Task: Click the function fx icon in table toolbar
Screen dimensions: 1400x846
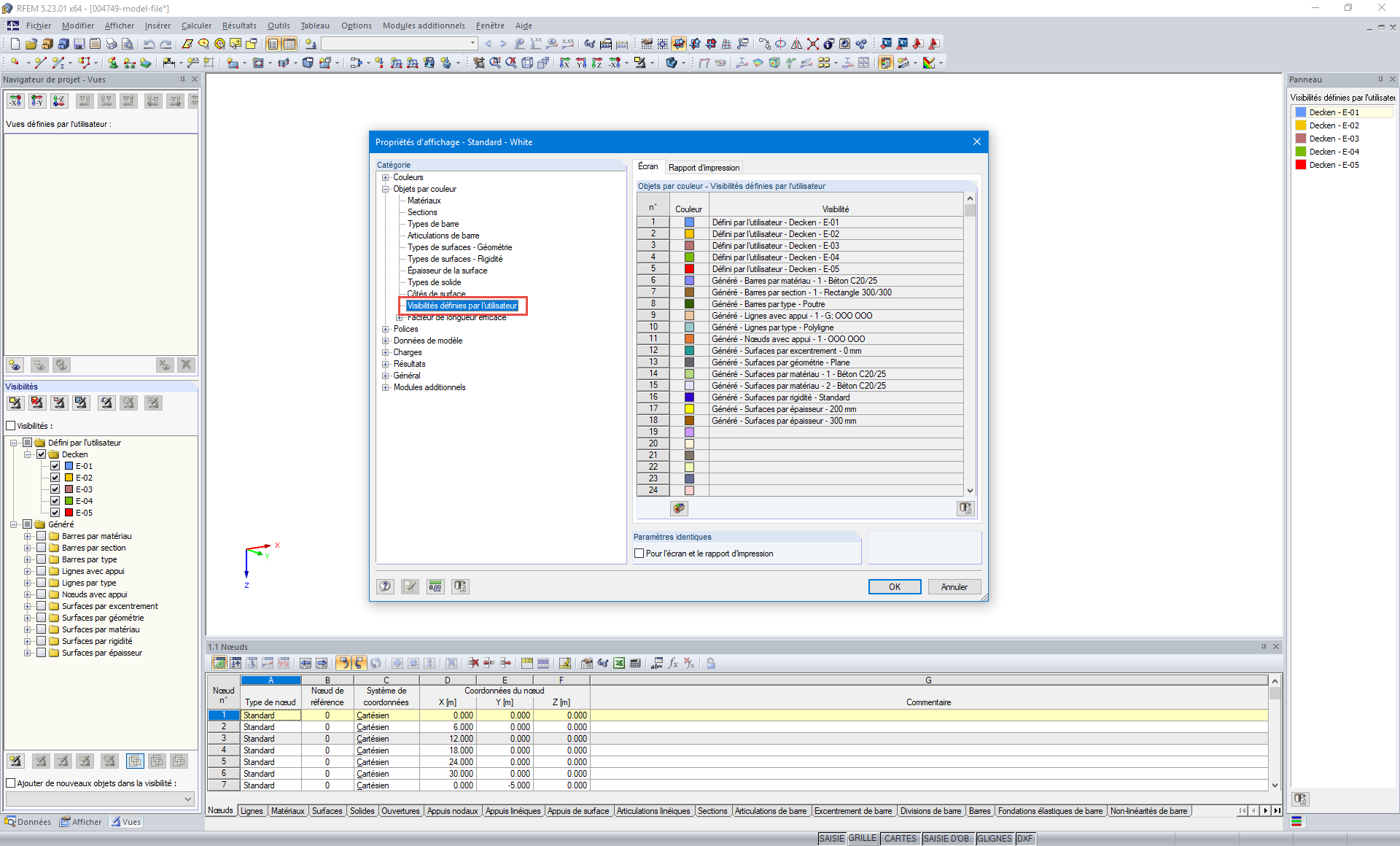Action: tap(673, 663)
